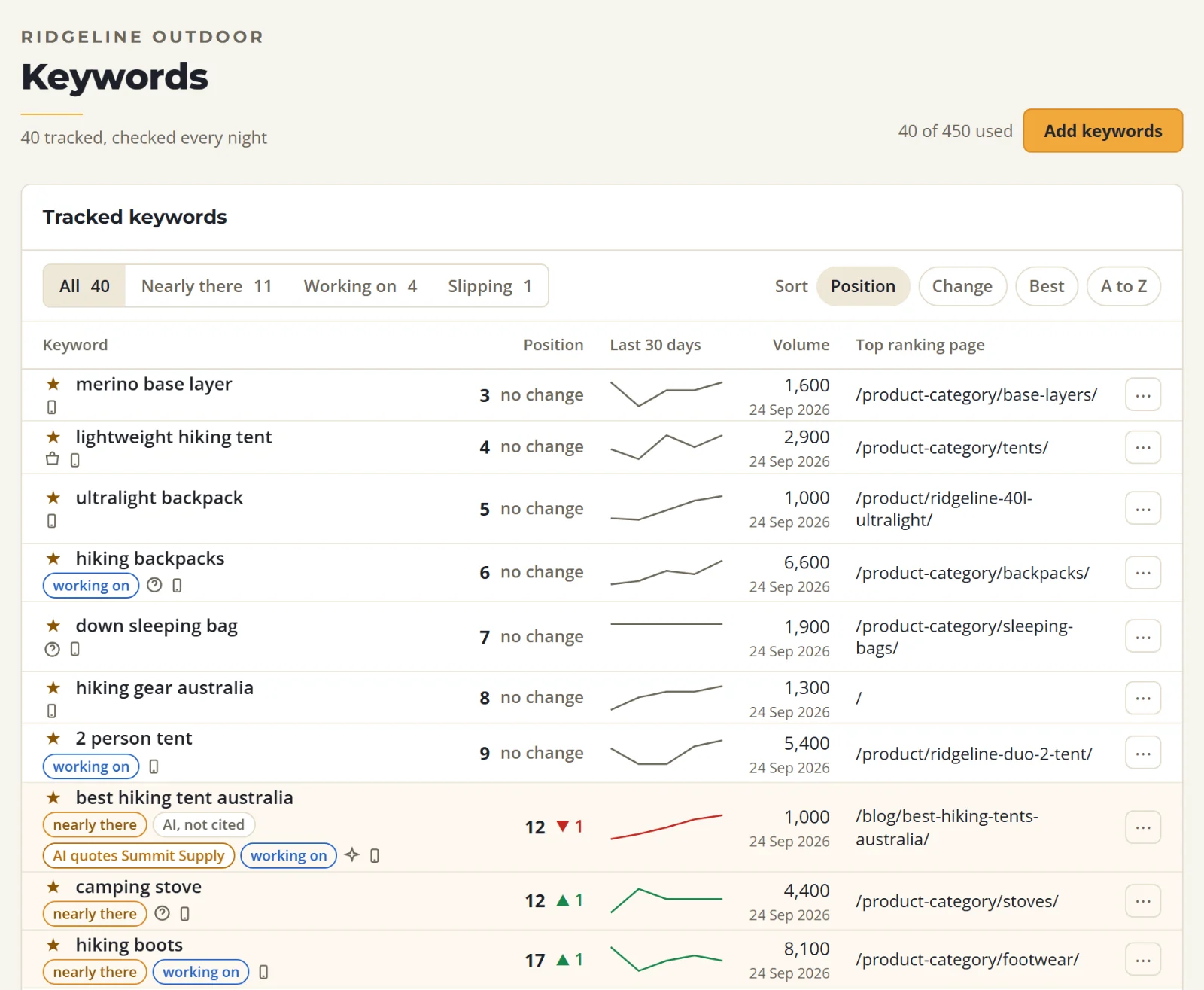Click AI, not cited tag
1204x990 pixels.
pos(204,825)
